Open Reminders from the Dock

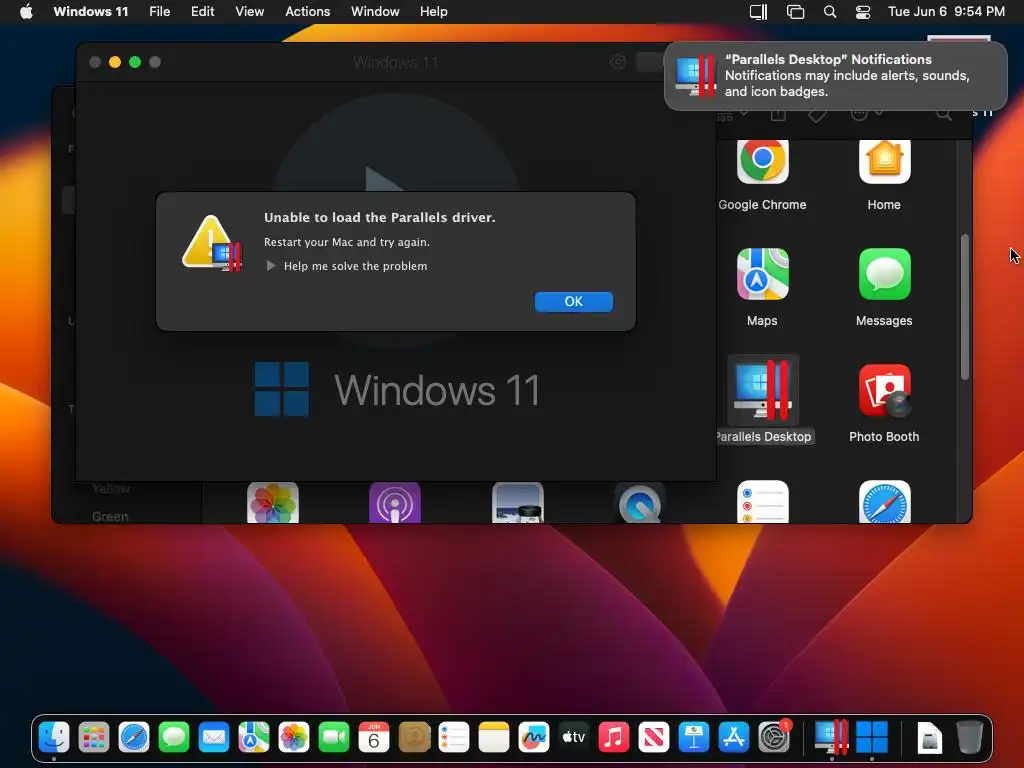(x=454, y=738)
